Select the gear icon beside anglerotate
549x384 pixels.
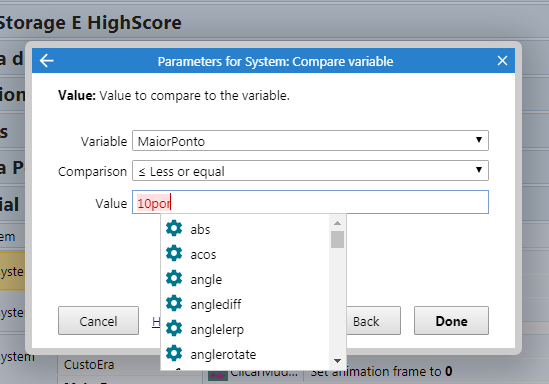174,354
